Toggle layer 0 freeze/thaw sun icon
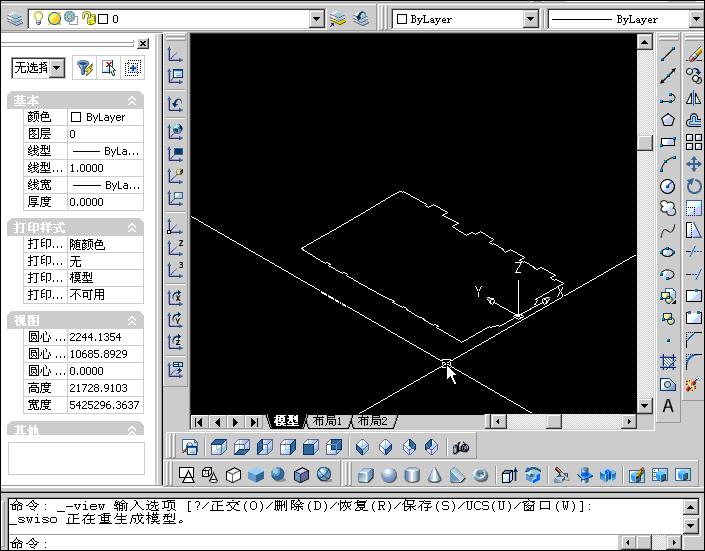The width and height of the screenshot is (705, 551). (x=54, y=18)
